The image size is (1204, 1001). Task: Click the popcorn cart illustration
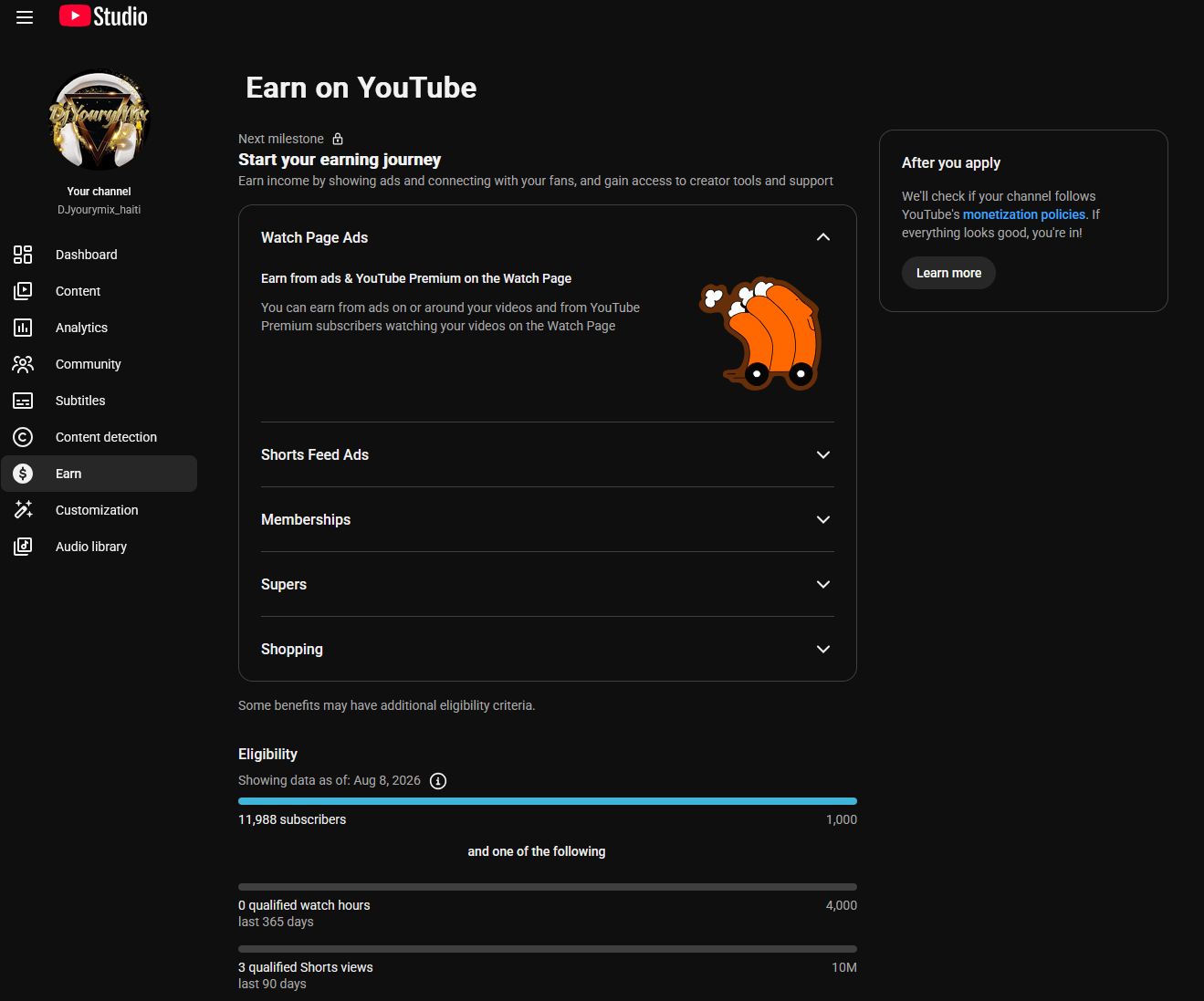pyautogui.click(x=760, y=334)
